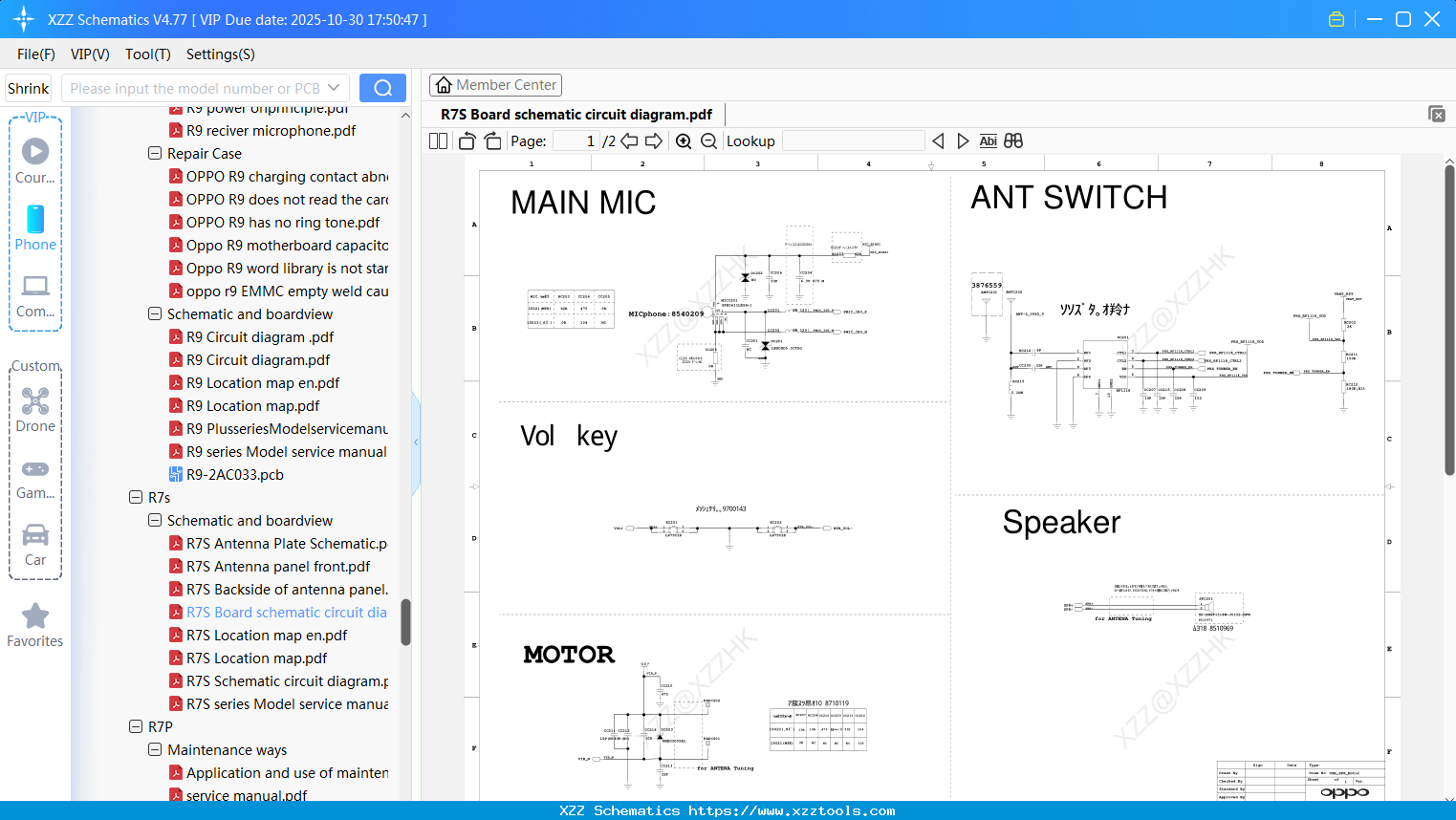Open the model number dropdown arrow

coord(334,87)
